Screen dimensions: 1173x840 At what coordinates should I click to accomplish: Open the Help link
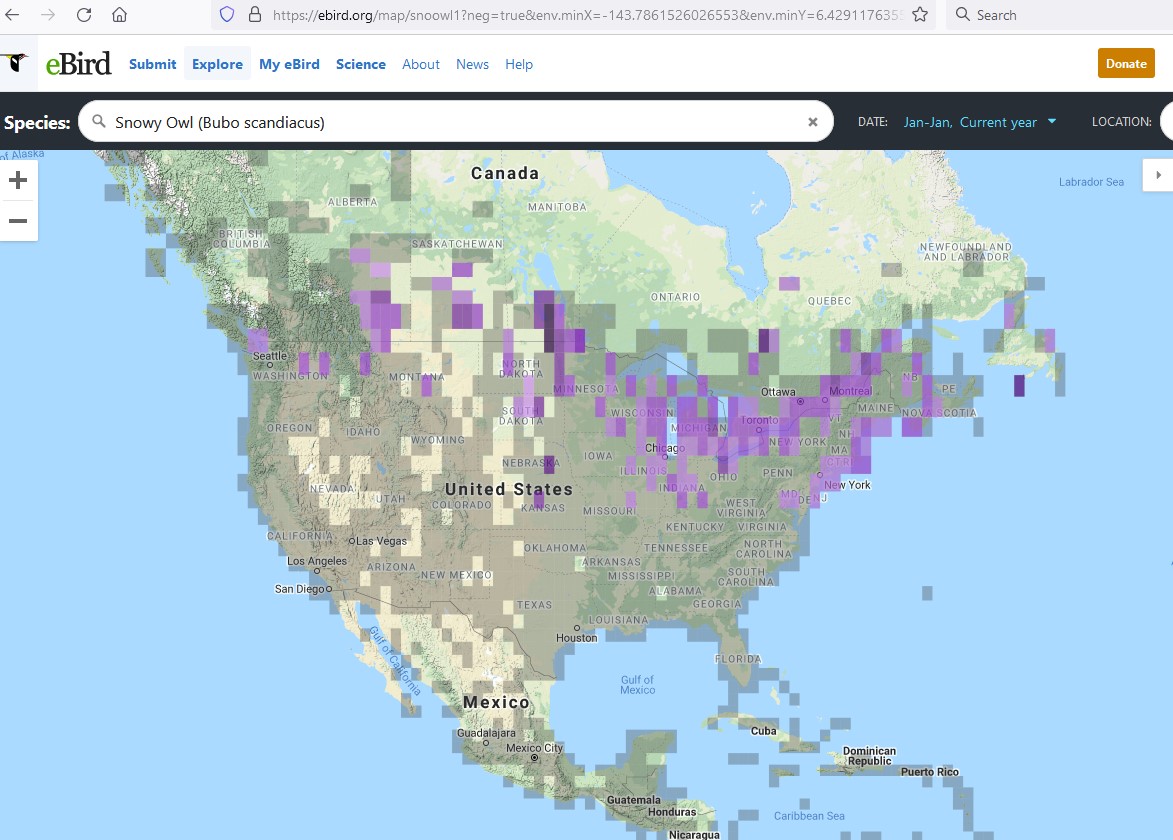coord(519,64)
